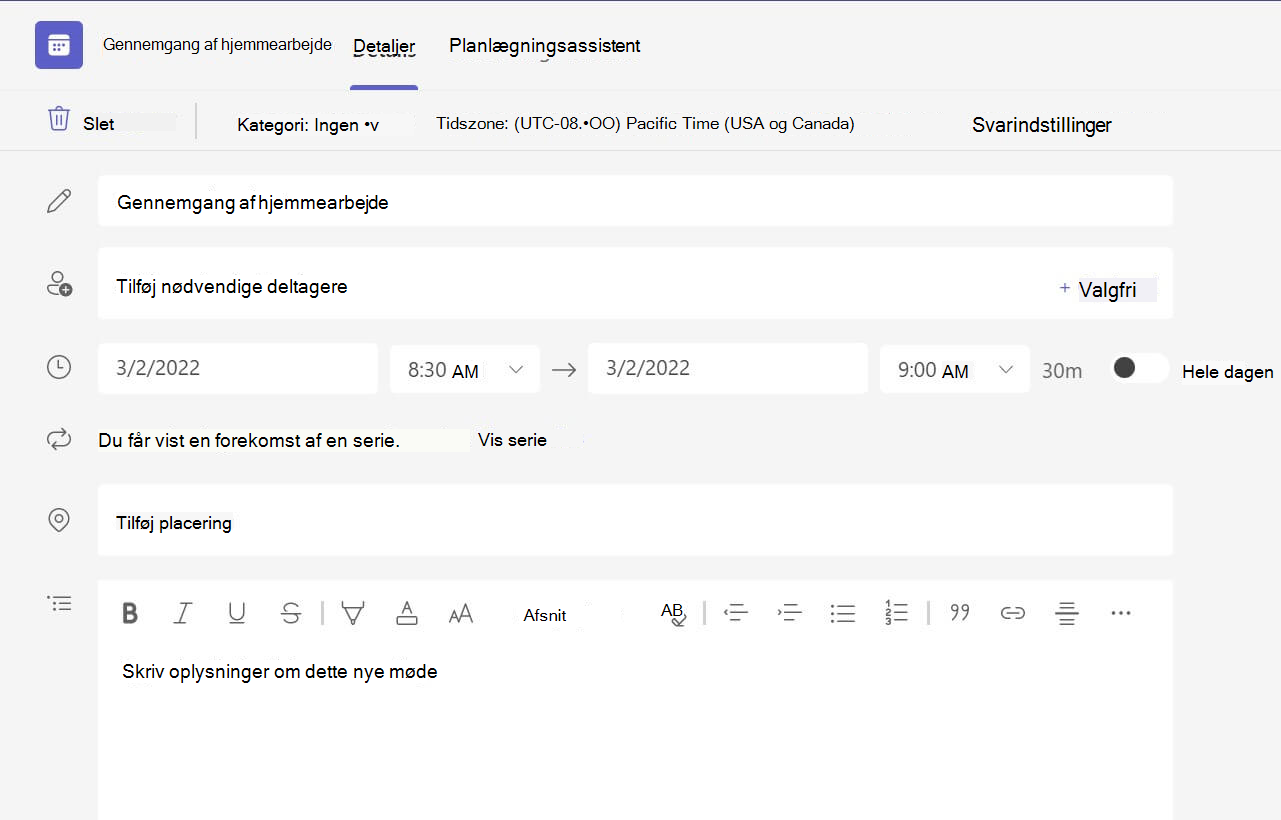
Task: Insert a hyperlink
Action: [x=1013, y=613]
